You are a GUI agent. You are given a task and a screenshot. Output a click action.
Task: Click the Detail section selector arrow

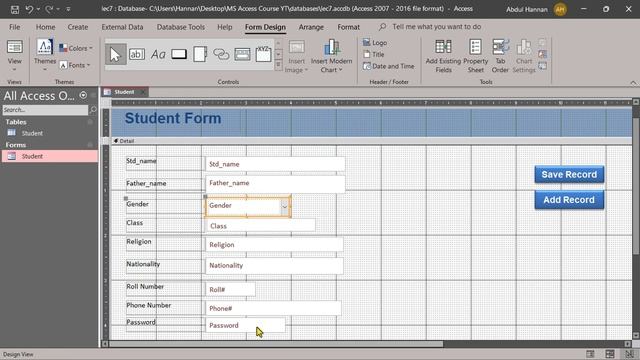[116, 141]
